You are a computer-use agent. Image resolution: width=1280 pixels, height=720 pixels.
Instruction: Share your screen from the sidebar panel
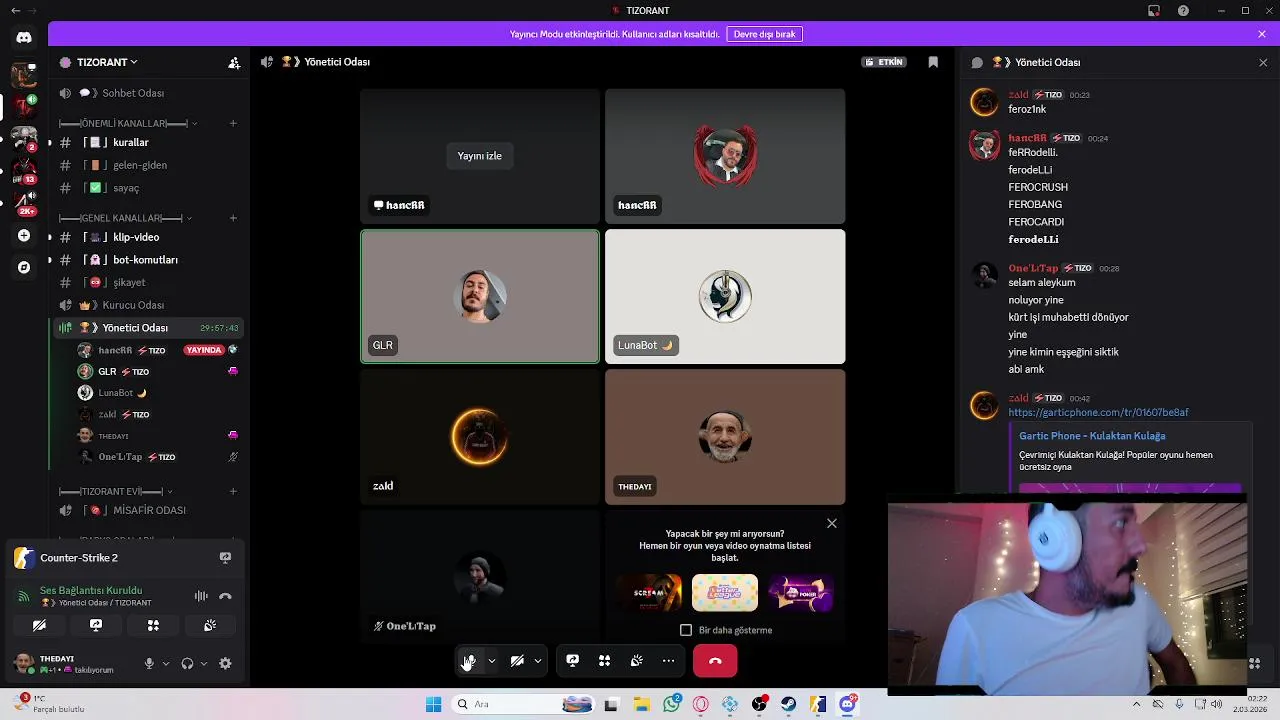coord(96,625)
